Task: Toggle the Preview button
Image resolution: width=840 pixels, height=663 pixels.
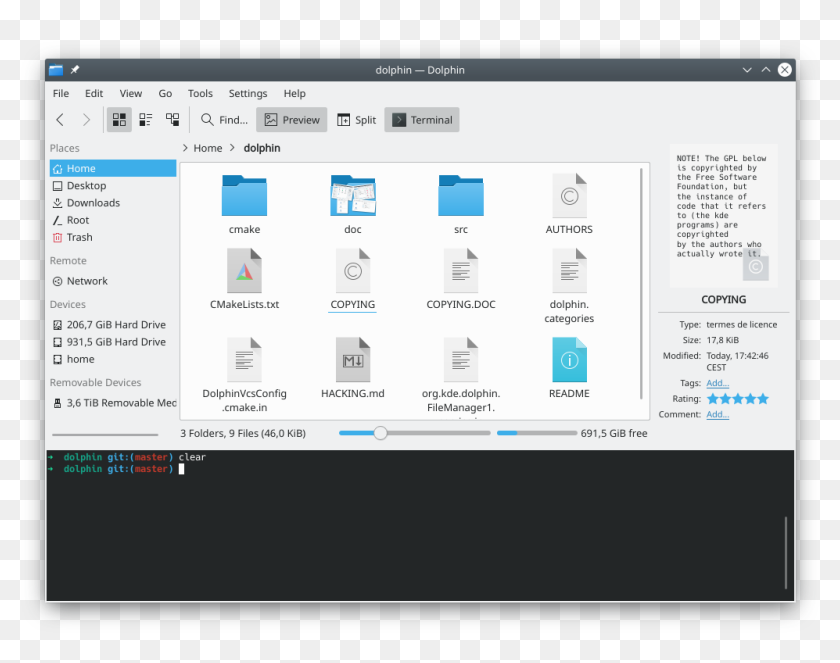Action: point(291,119)
